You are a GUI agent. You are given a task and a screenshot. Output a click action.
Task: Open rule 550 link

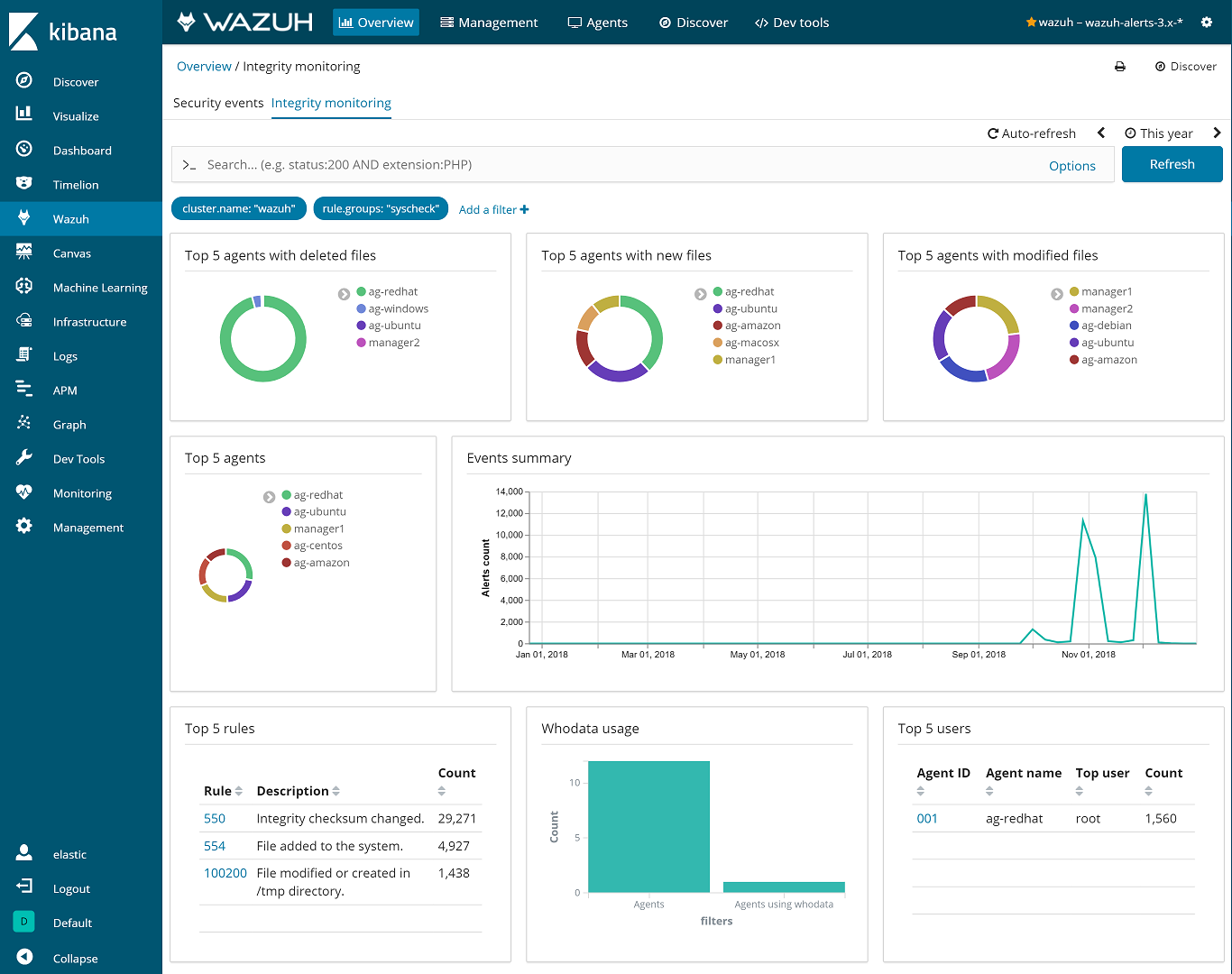(x=215, y=818)
